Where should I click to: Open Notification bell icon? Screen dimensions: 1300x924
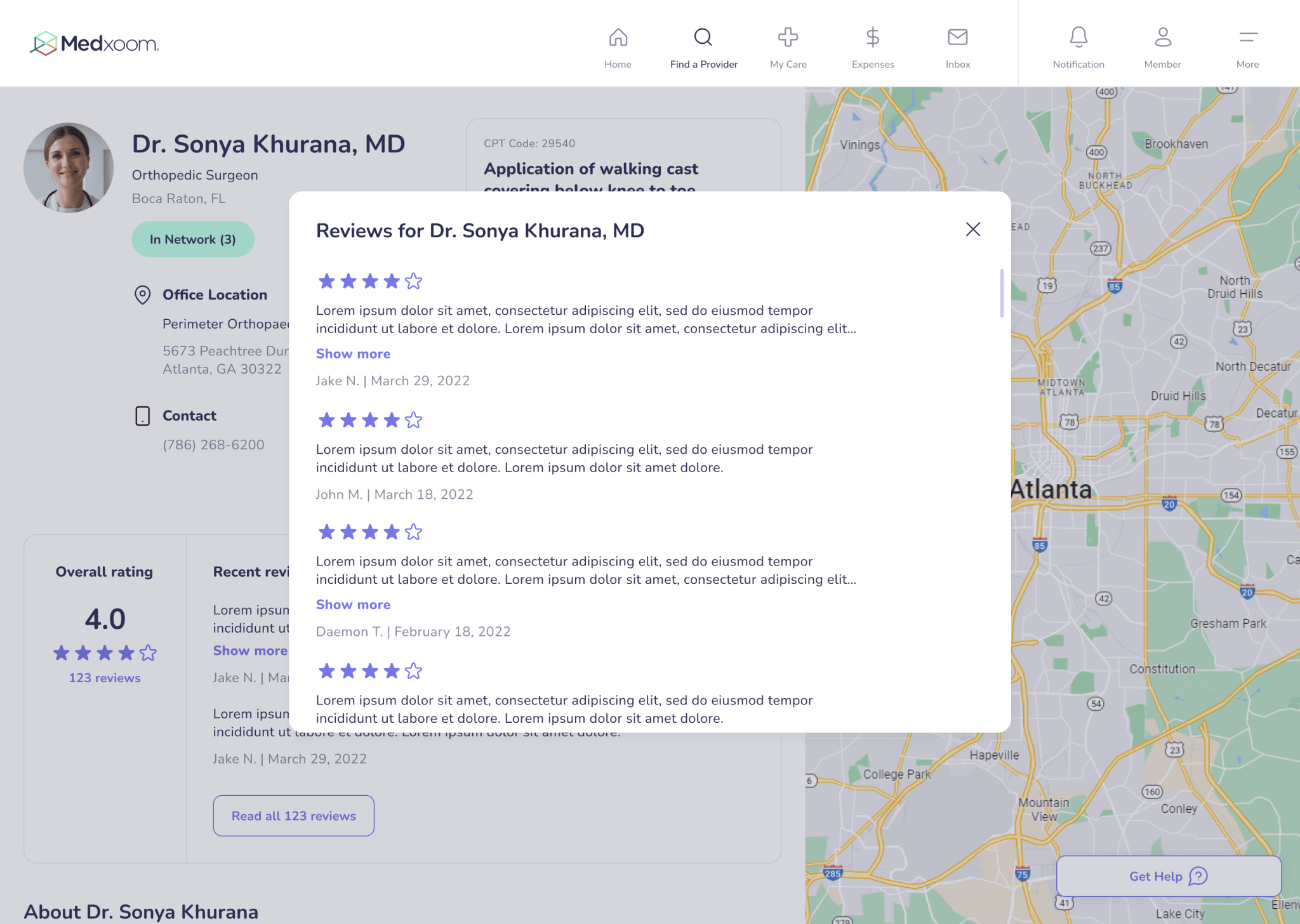coord(1078,37)
